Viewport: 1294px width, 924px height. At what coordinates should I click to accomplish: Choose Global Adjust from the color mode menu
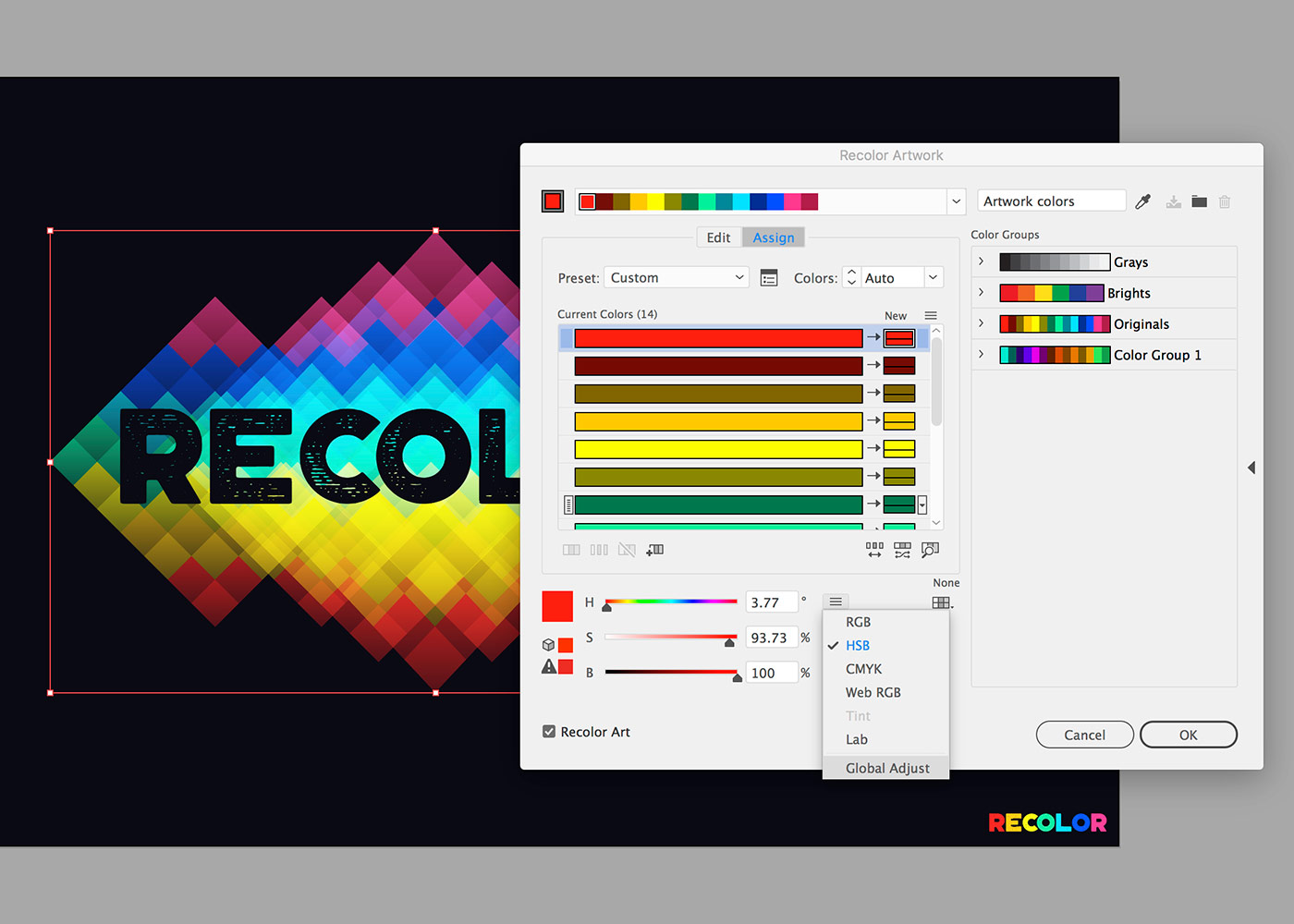pos(885,768)
